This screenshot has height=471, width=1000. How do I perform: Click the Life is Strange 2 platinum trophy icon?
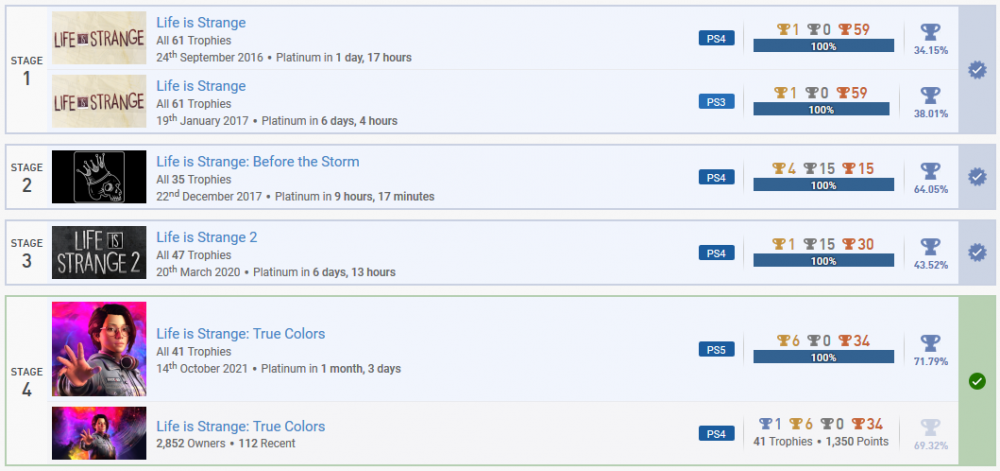point(930,246)
